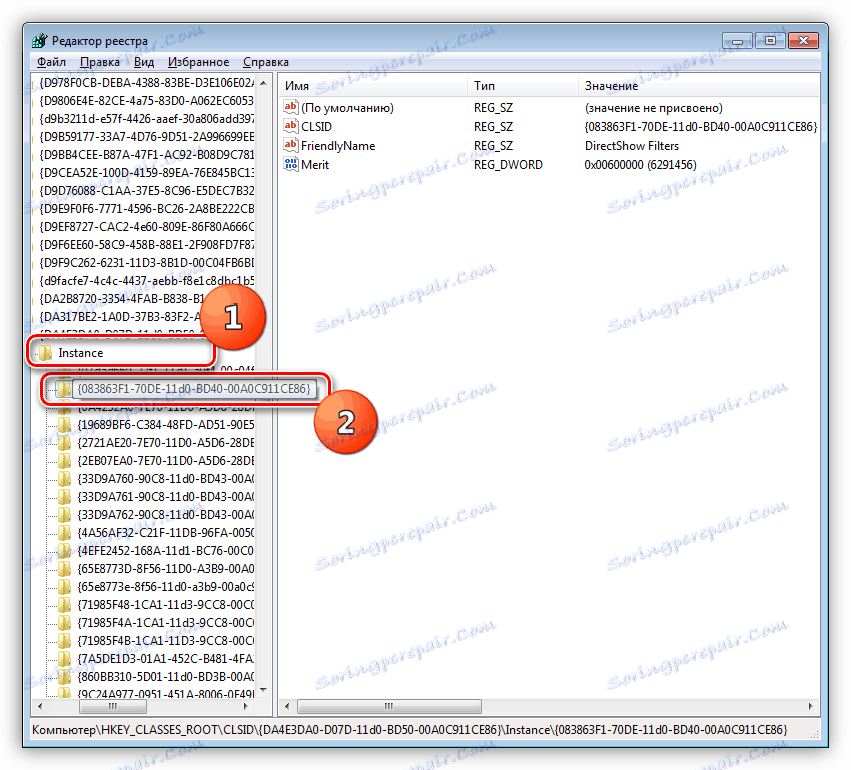The image size is (851, 770).
Task: Click the registry path in status bar
Action: pyautogui.click(x=410, y=730)
